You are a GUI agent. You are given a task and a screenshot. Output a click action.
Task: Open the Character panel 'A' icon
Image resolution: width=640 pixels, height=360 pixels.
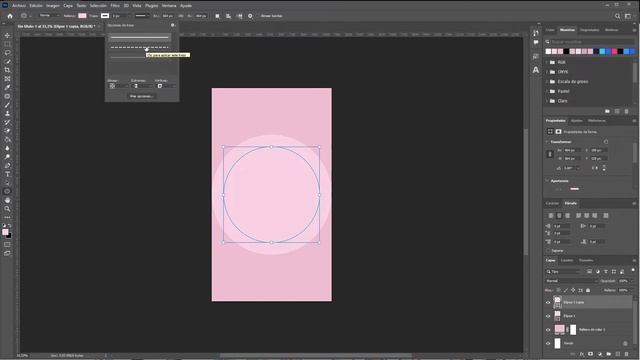pyautogui.click(x=536, y=70)
